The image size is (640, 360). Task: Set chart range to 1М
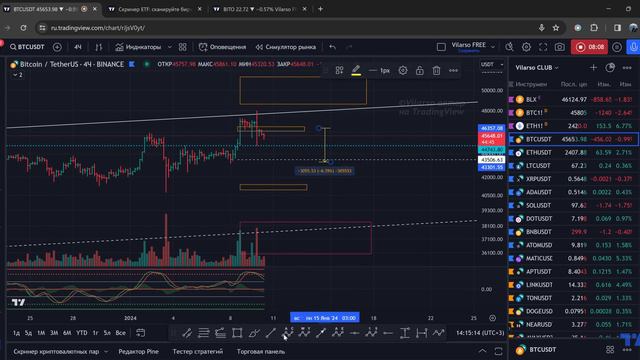click(41, 333)
